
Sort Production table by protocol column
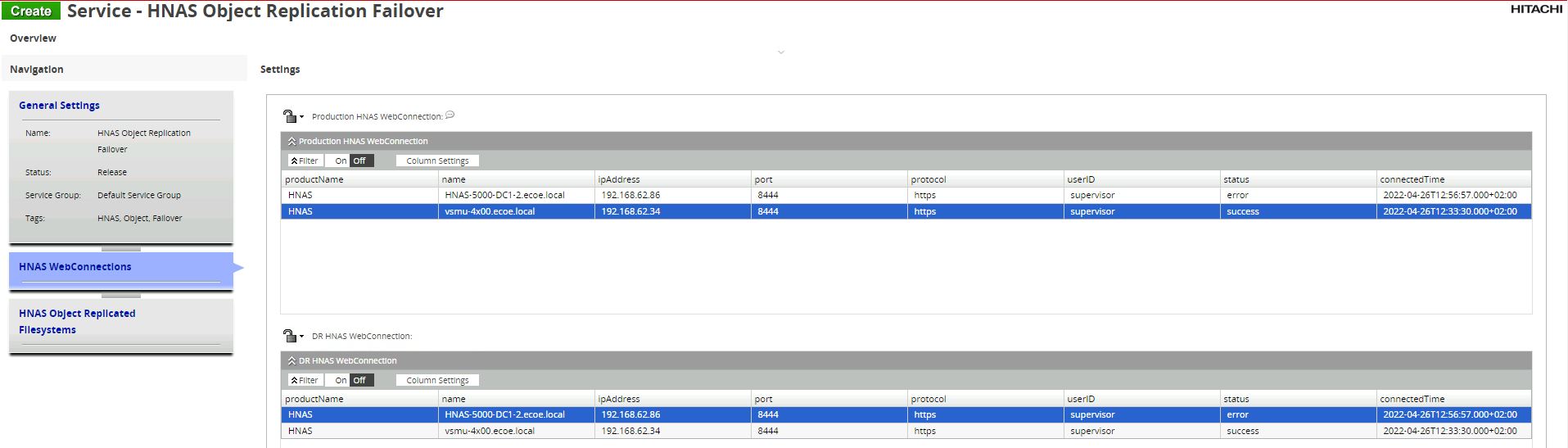[x=985, y=179]
